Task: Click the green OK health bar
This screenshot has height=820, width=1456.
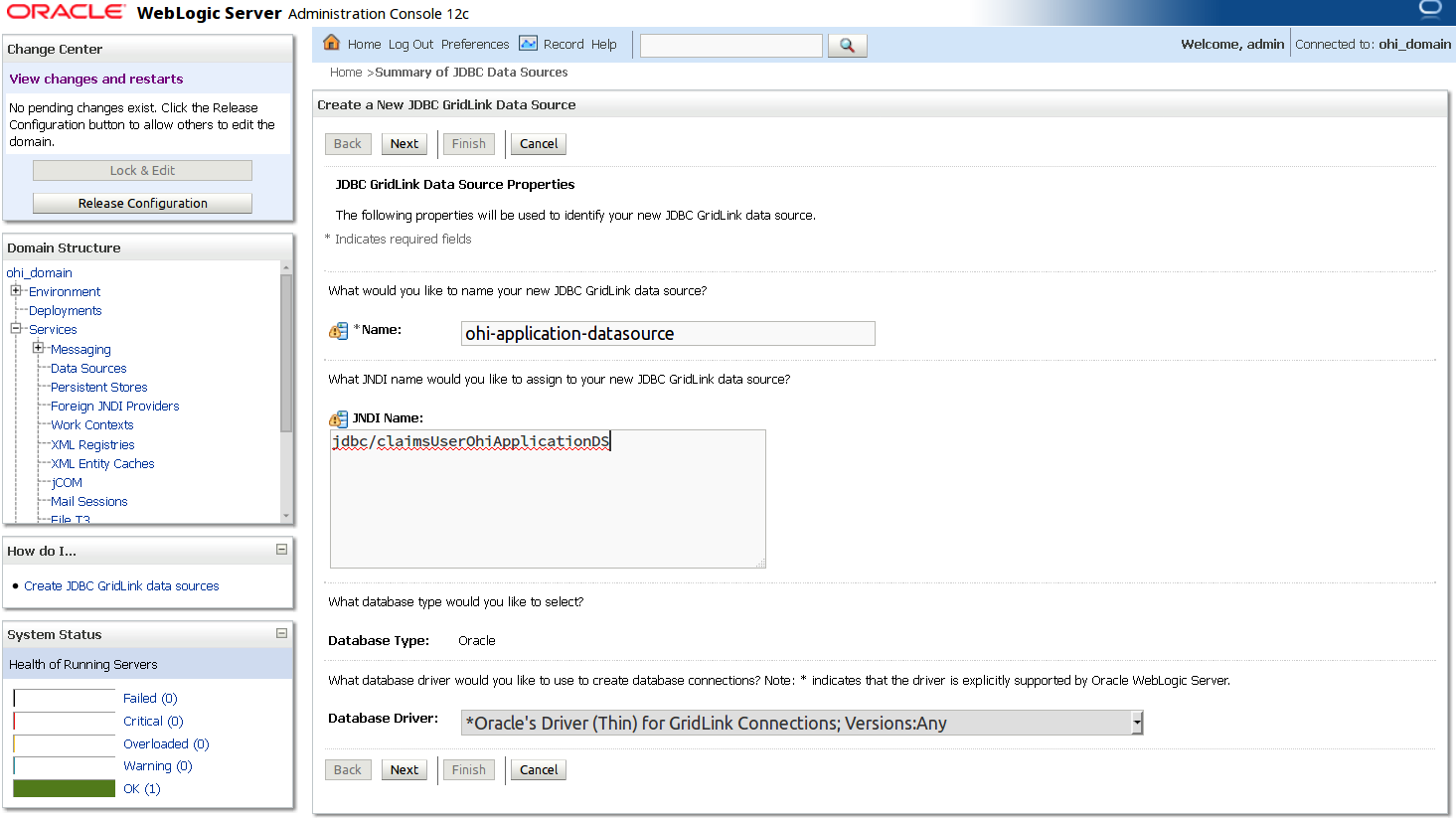Action: 65,788
